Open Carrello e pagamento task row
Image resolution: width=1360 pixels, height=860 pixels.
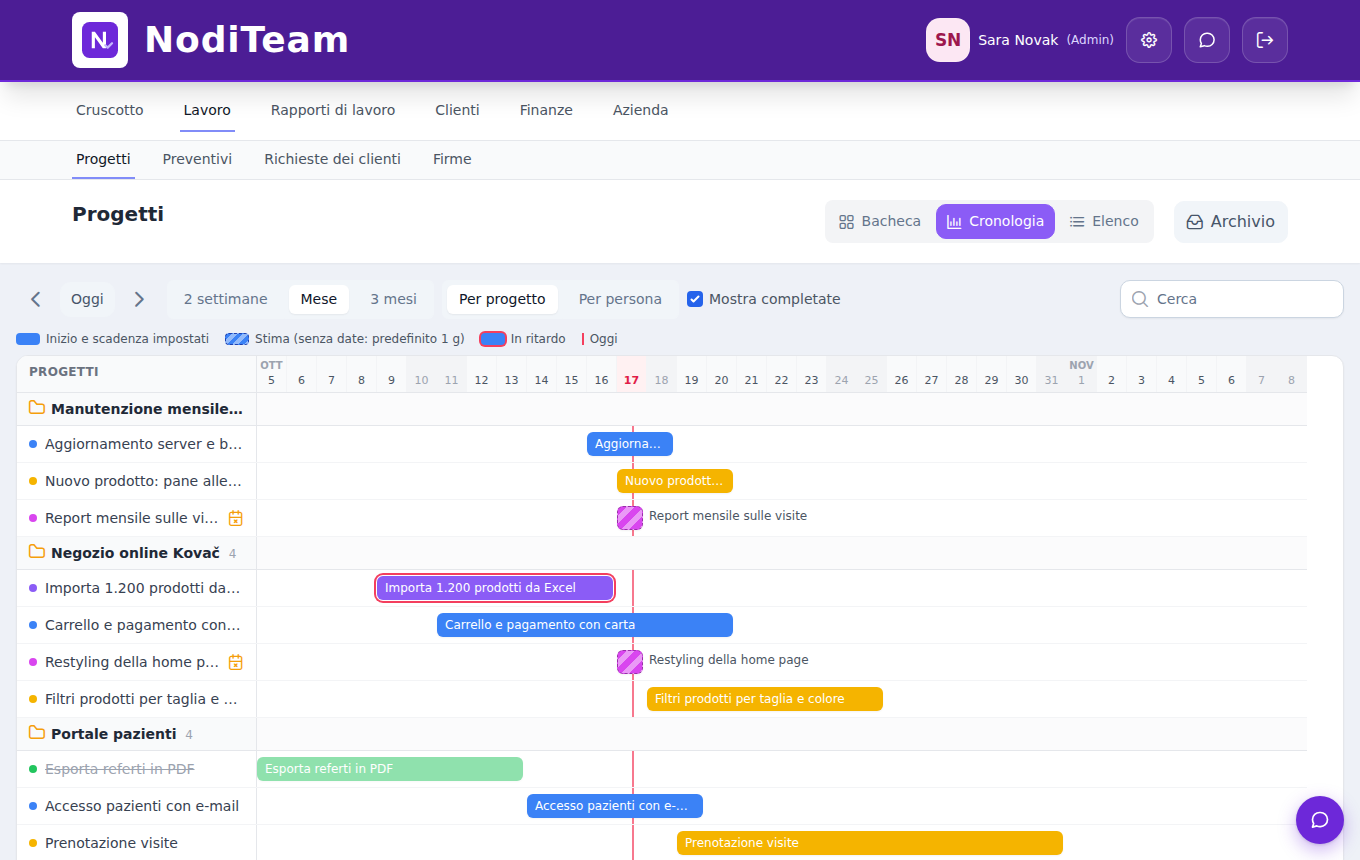tap(137, 625)
